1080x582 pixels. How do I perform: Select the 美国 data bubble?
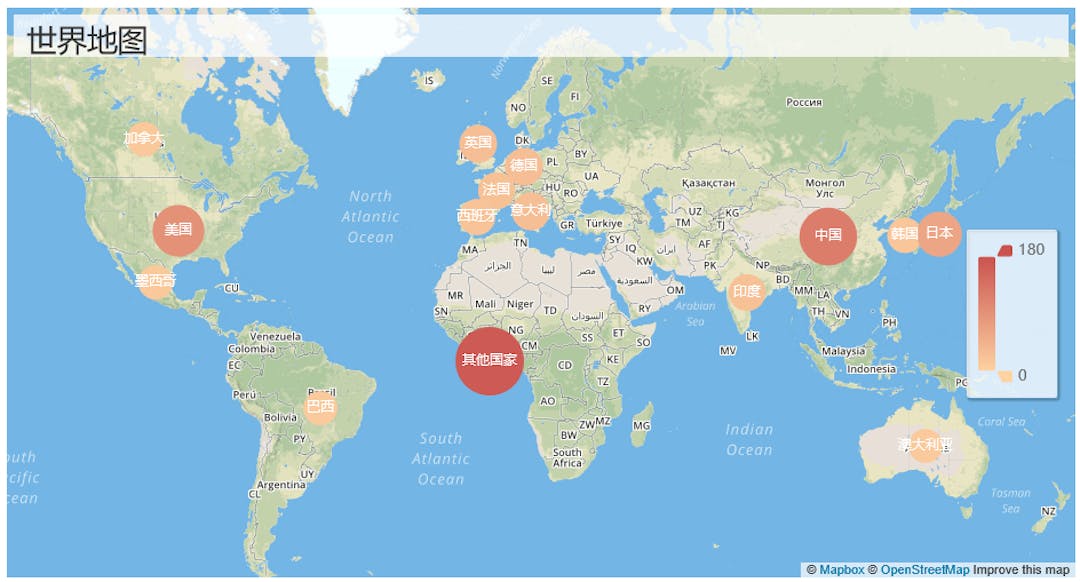[180, 229]
